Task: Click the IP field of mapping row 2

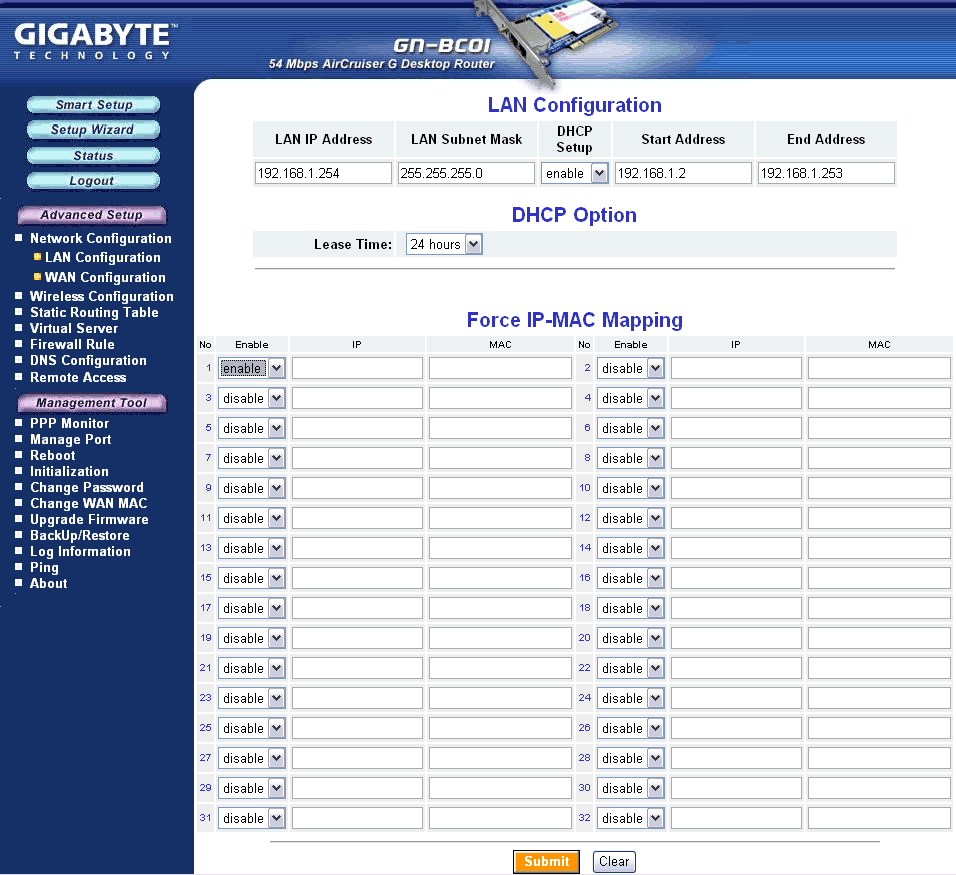Action: 736,368
